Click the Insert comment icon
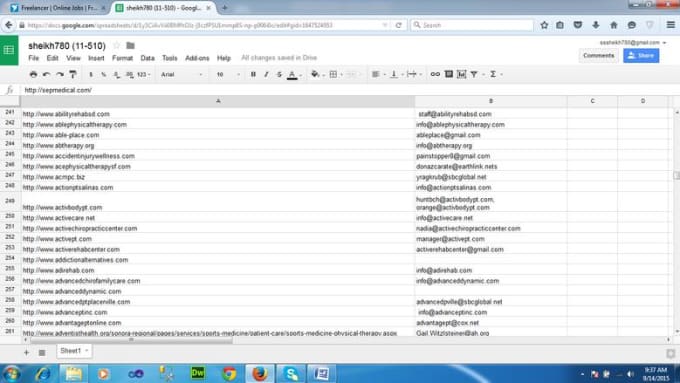The height and width of the screenshot is (383, 680). pyautogui.click(x=449, y=75)
